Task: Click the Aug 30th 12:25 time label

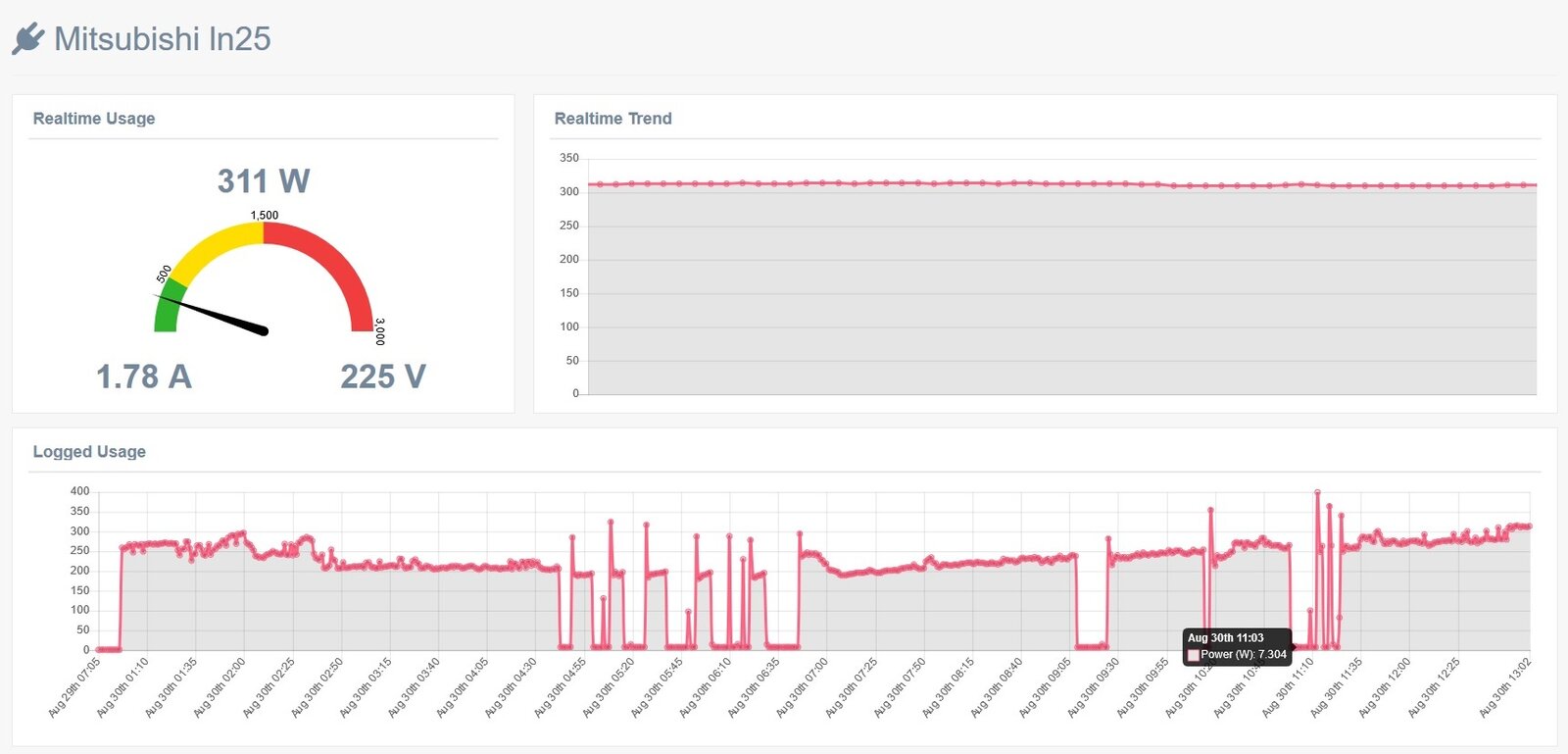Action: (1434, 688)
